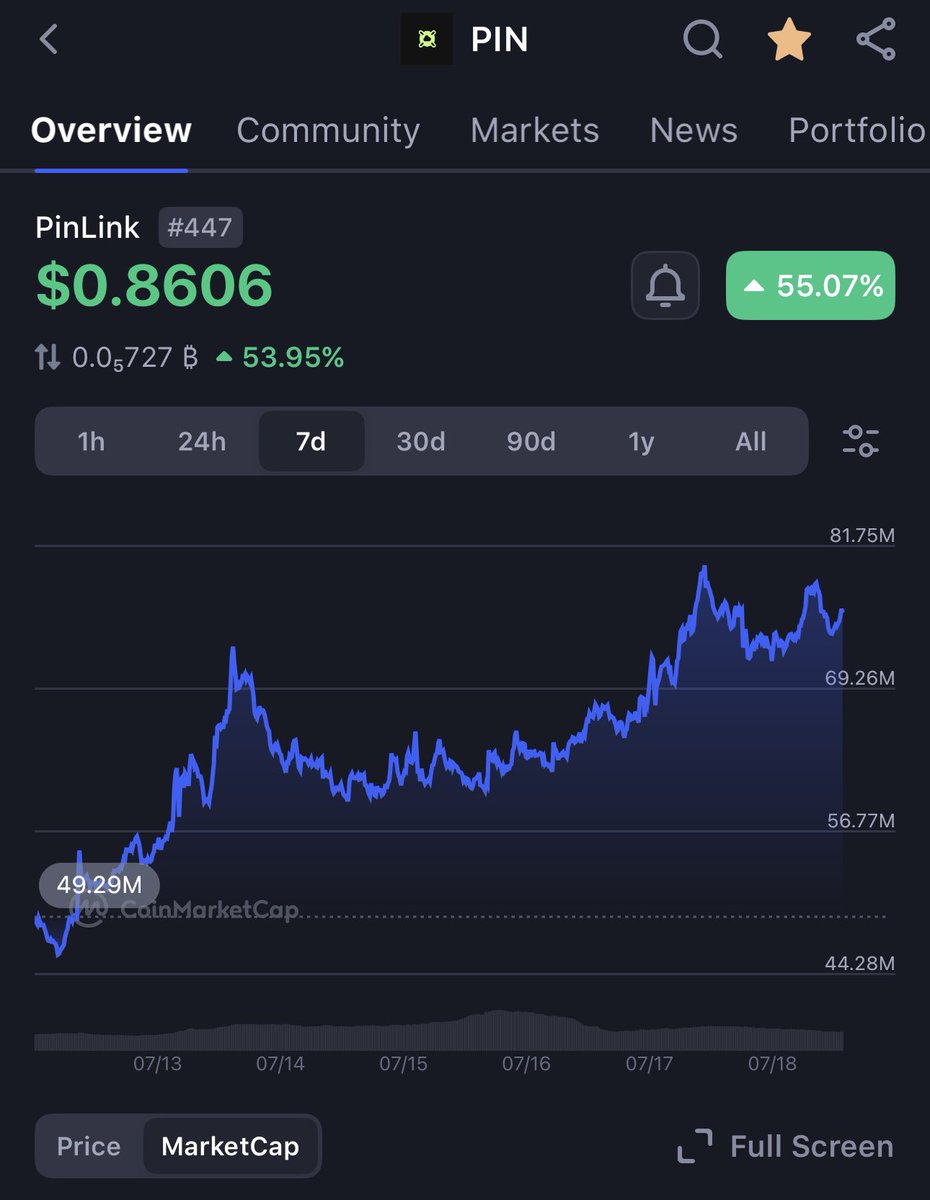This screenshot has width=930, height=1200.
Task: Select the 1y chart range
Action: [x=641, y=441]
